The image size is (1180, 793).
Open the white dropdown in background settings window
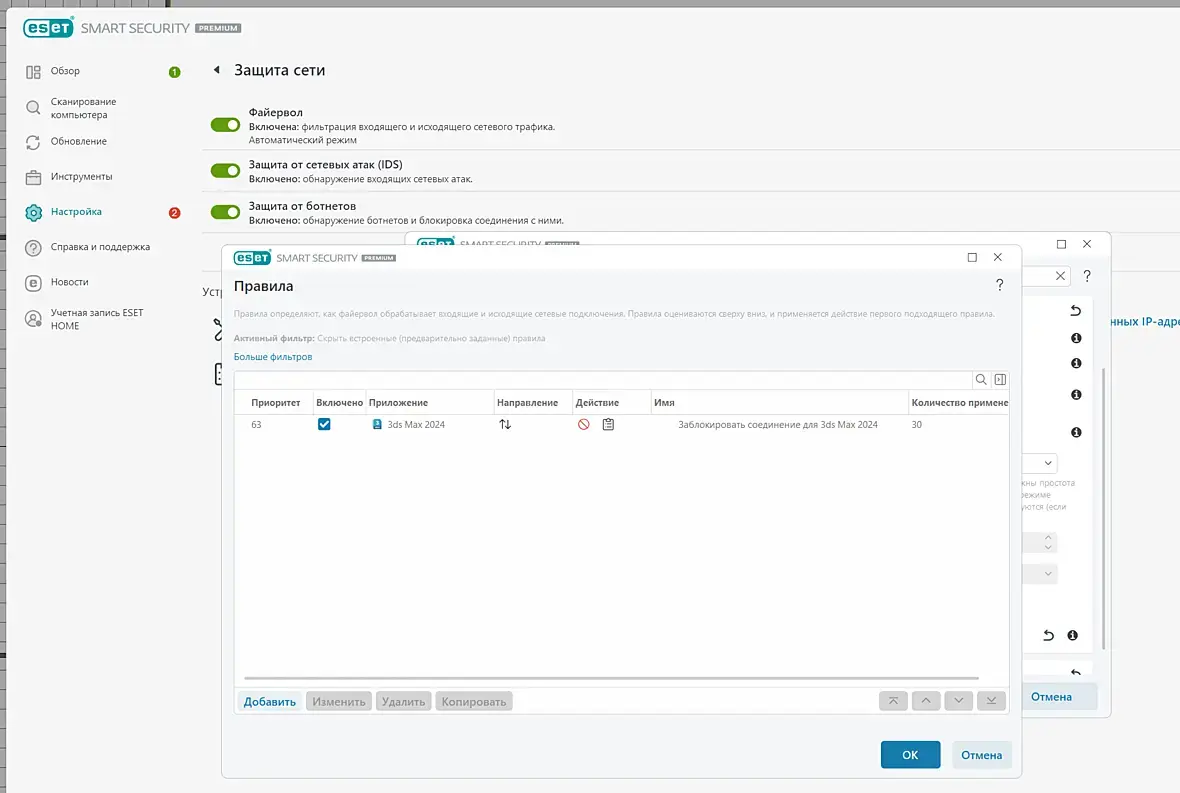pos(1039,463)
